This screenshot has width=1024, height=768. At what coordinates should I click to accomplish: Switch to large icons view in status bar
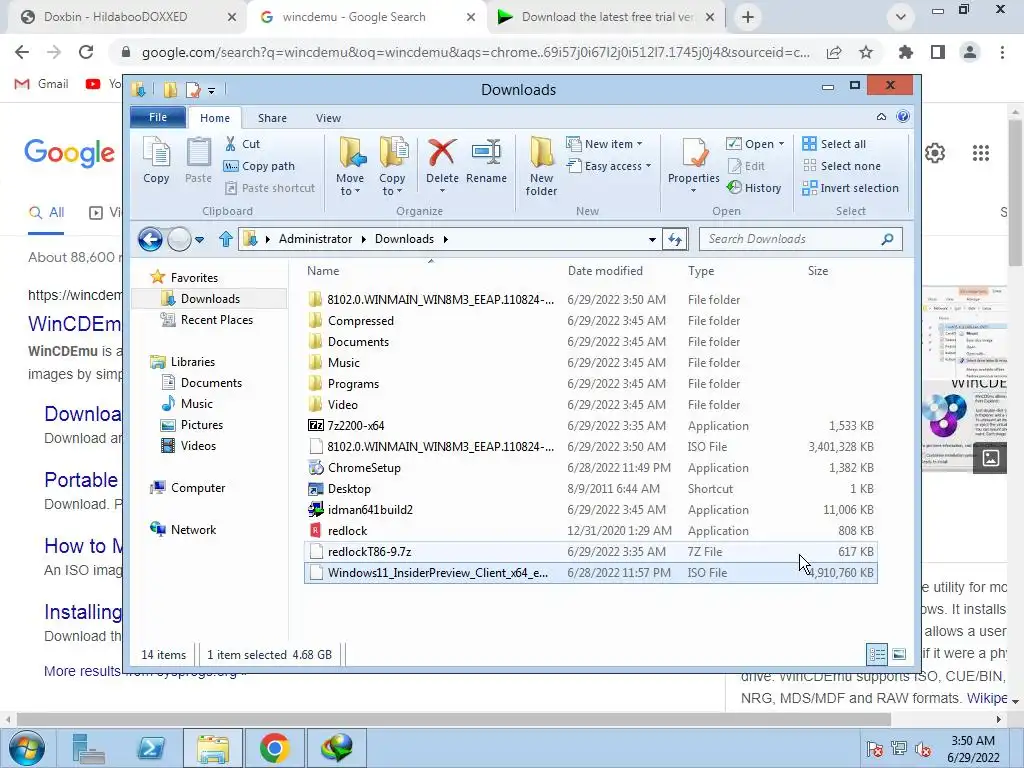899,654
